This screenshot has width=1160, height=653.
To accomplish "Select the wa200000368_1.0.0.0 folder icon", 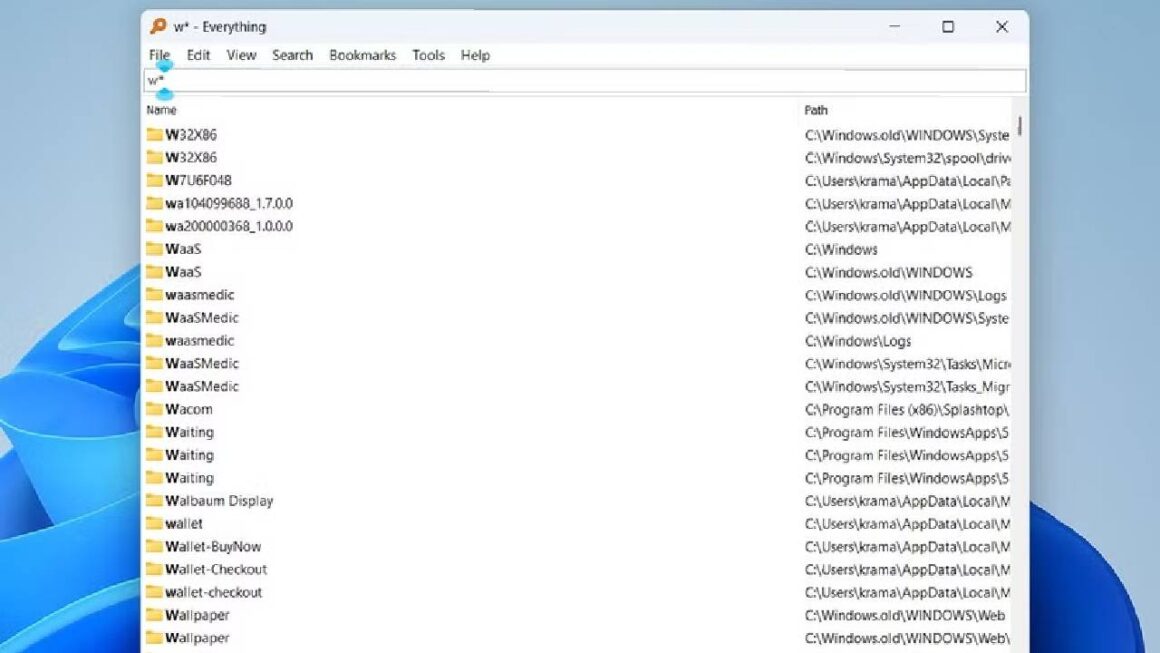I will pyautogui.click(x=154, y=226).
